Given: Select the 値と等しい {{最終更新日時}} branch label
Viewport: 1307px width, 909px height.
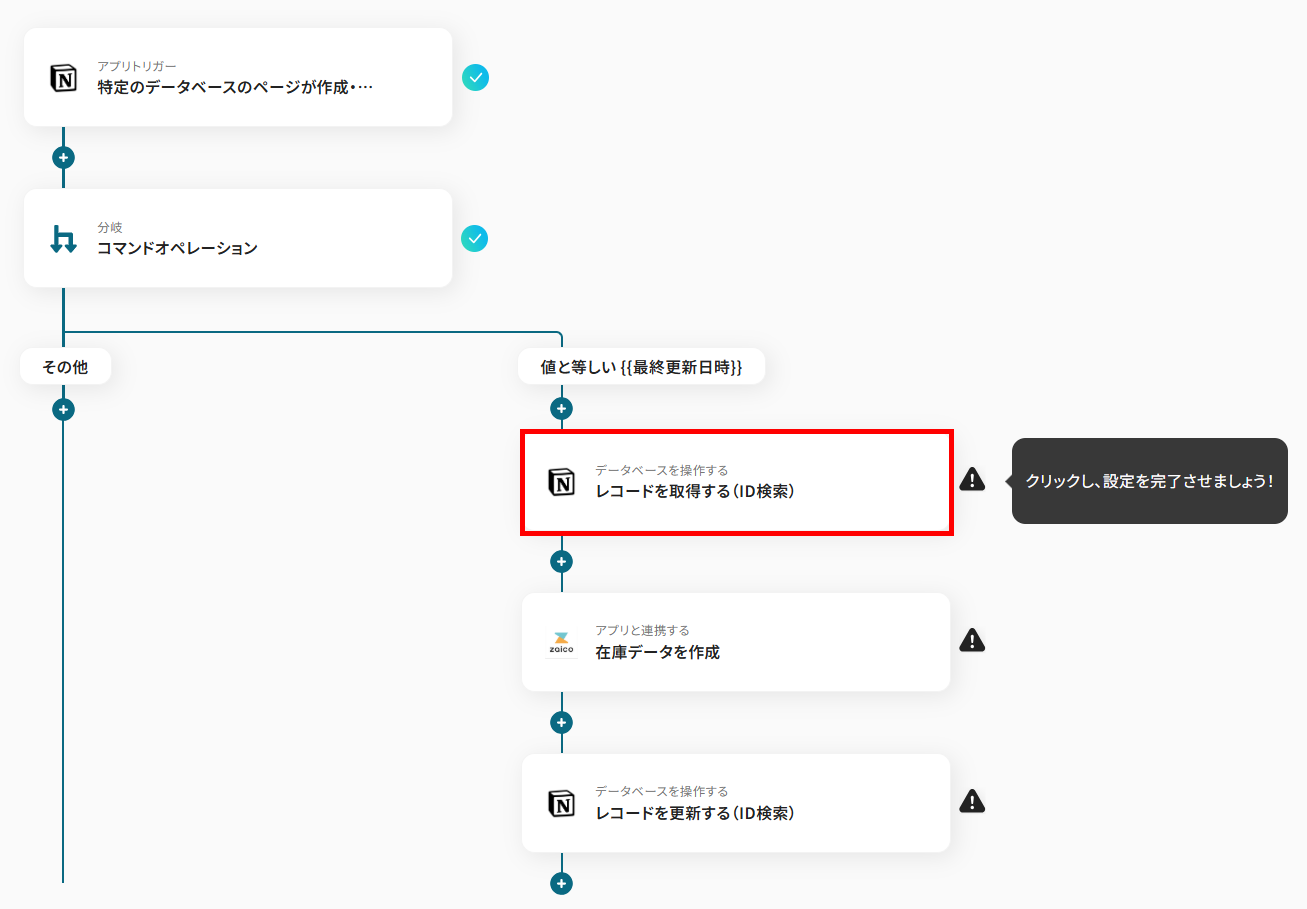Looking at the screenshot, I should pos(641,367).
